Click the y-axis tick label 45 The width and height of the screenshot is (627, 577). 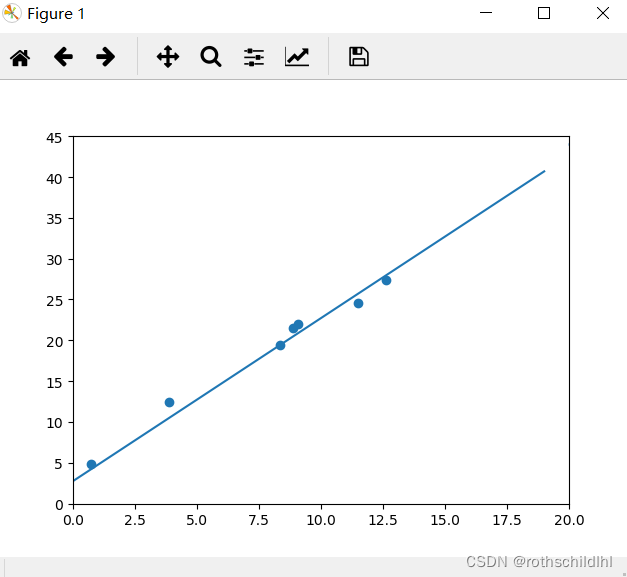54,138
